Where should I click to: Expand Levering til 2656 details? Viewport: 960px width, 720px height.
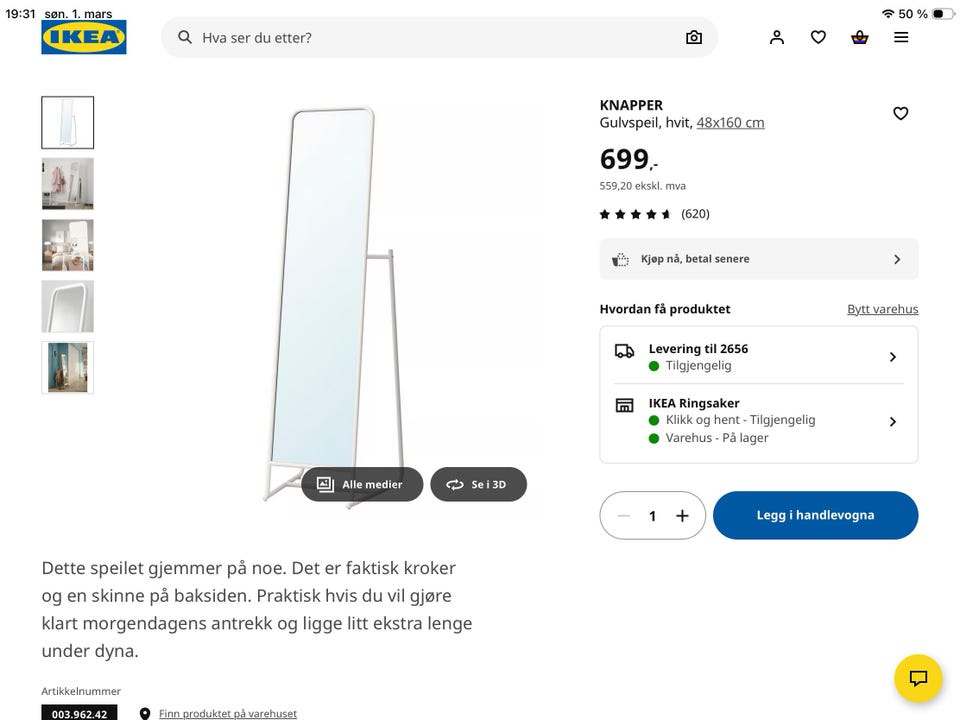(x=759, y=357)
